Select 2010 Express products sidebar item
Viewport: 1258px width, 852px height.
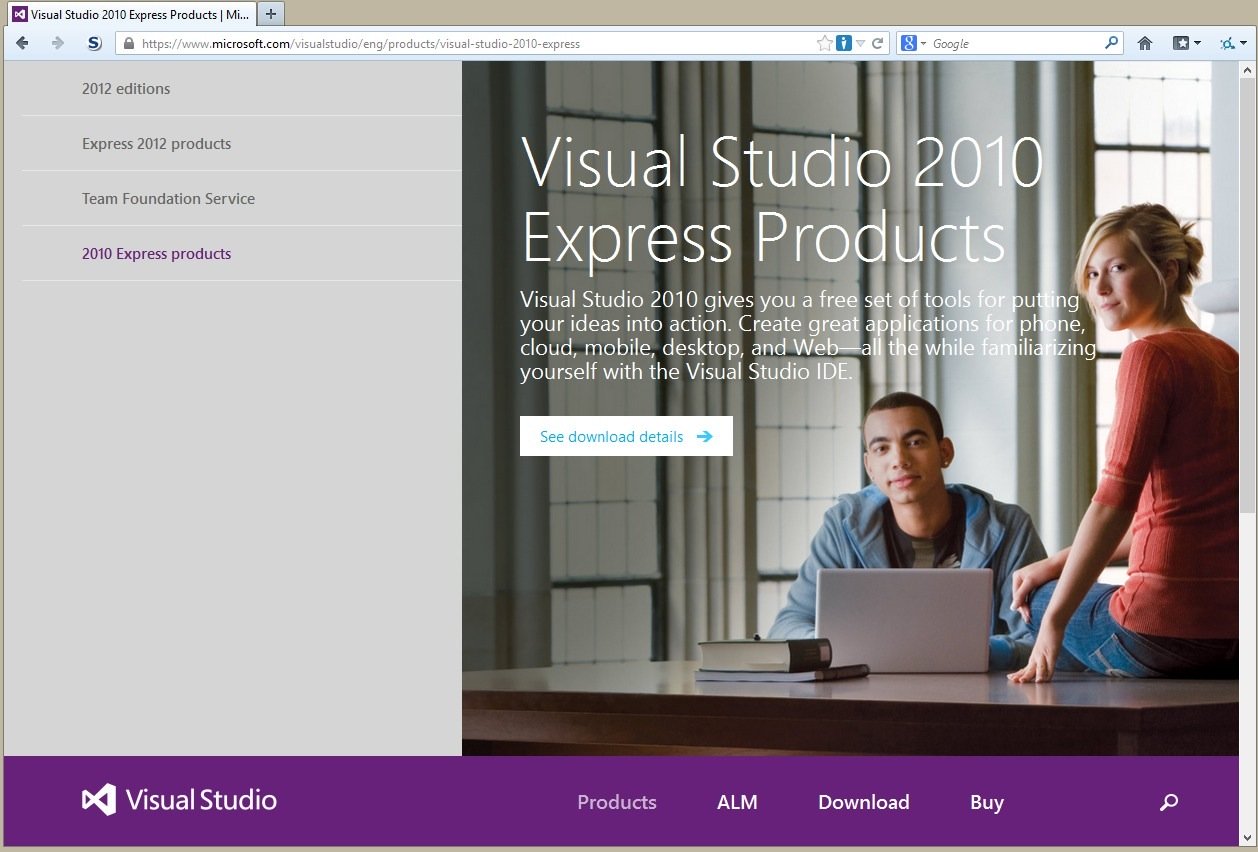click(156, 254)
